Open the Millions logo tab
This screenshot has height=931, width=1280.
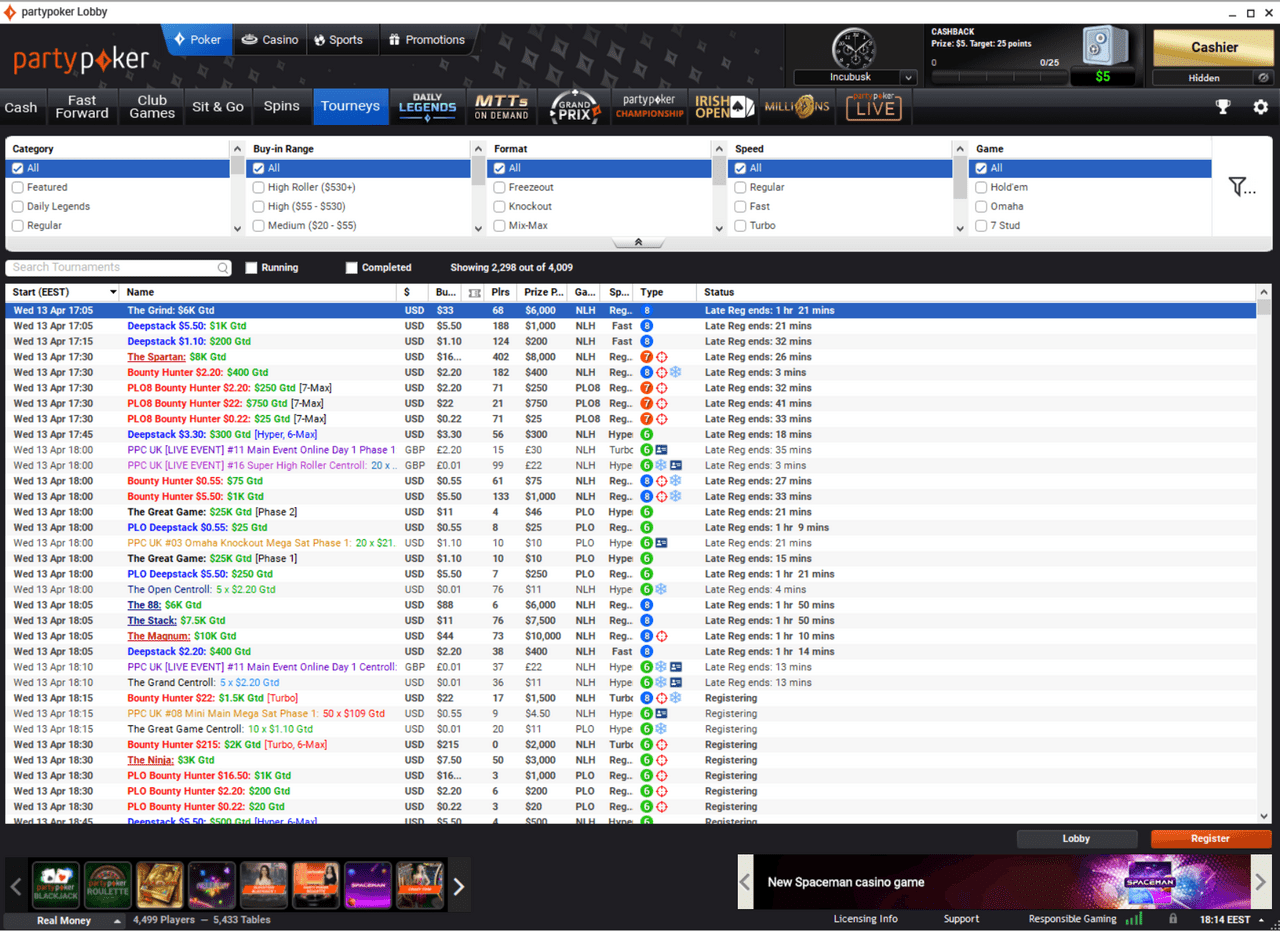tap(797, 107)
